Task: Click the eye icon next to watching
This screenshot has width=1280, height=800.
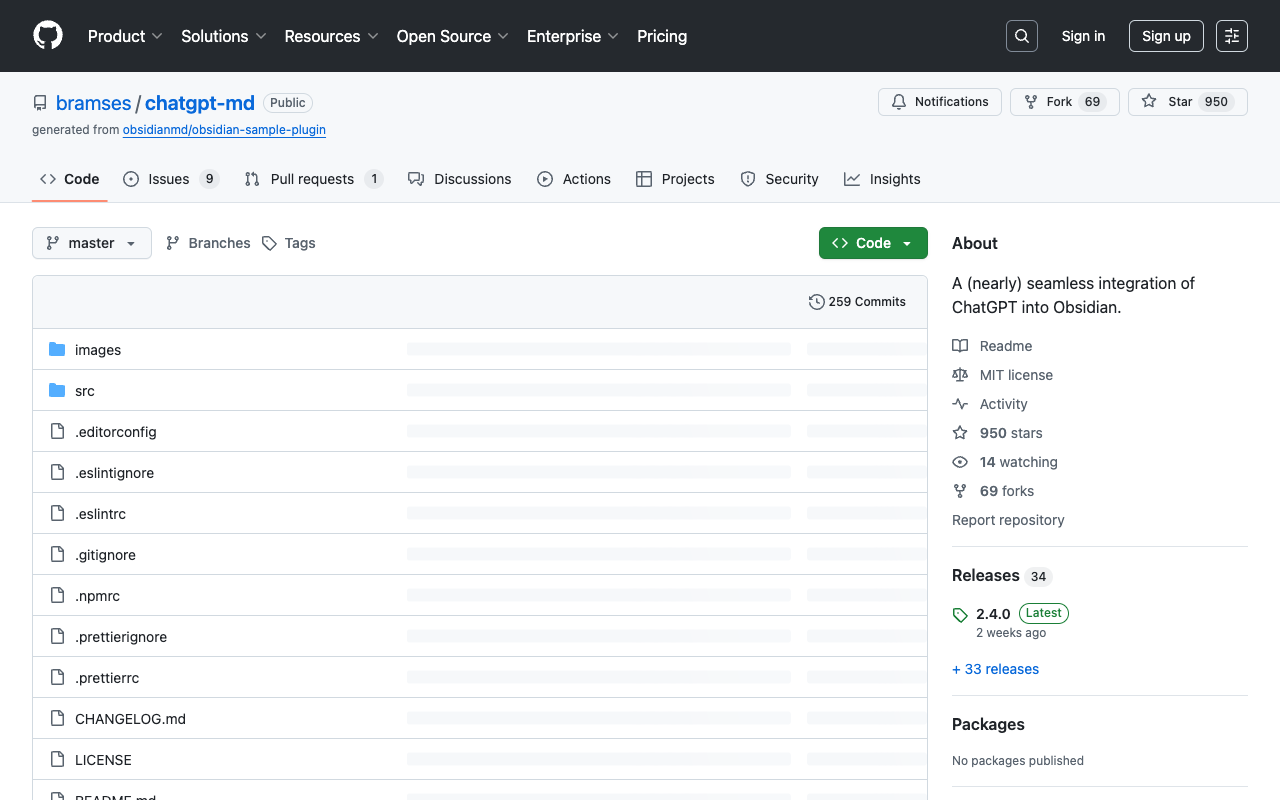Action: coord(960,462)
